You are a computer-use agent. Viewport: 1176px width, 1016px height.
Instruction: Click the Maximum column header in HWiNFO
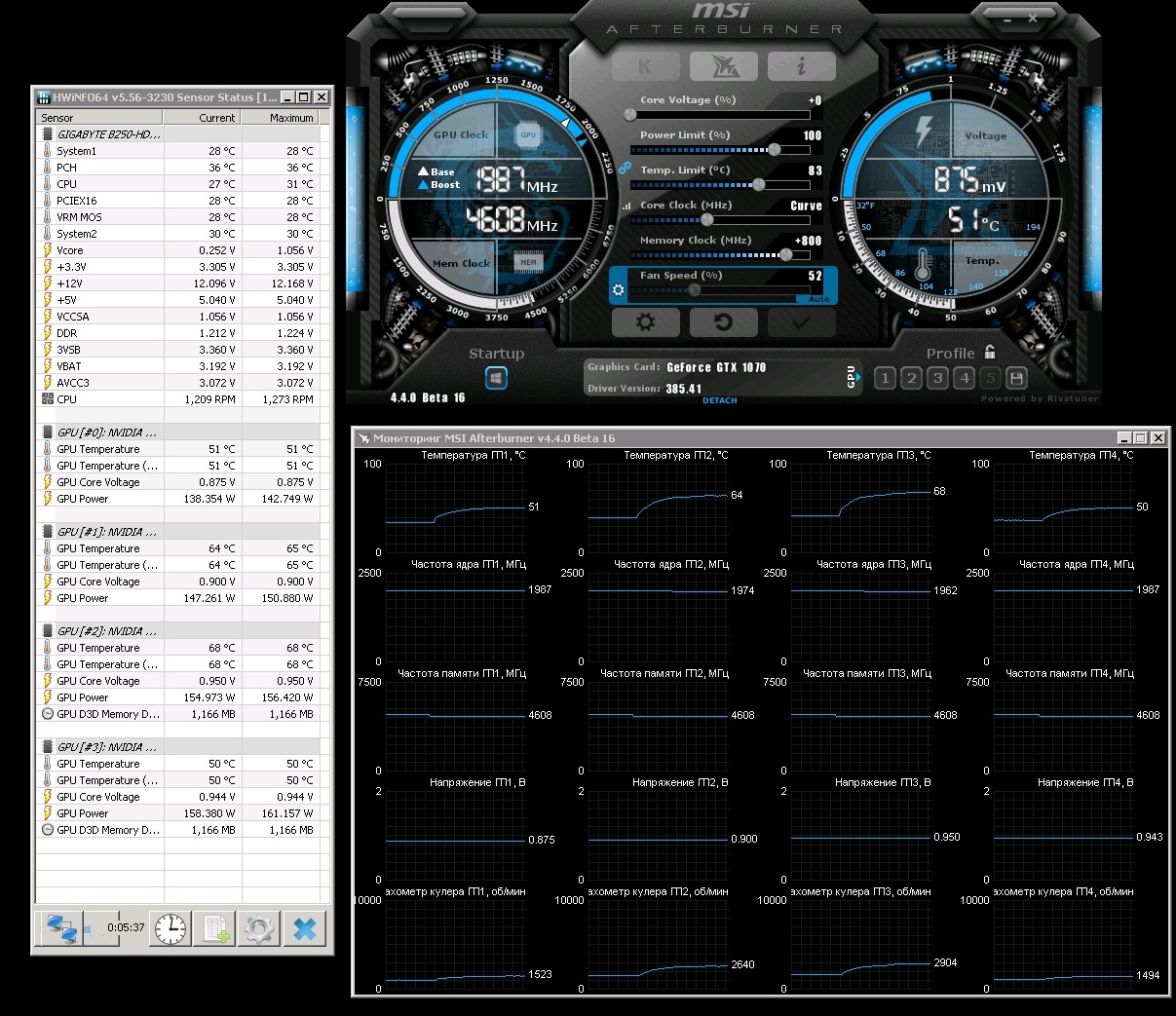click(281, 118)
